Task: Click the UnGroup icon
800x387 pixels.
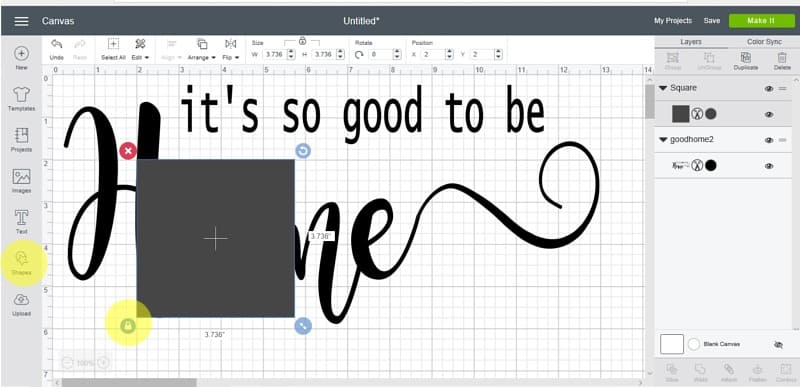Action: pyautogui.click(x=709, y=61)
